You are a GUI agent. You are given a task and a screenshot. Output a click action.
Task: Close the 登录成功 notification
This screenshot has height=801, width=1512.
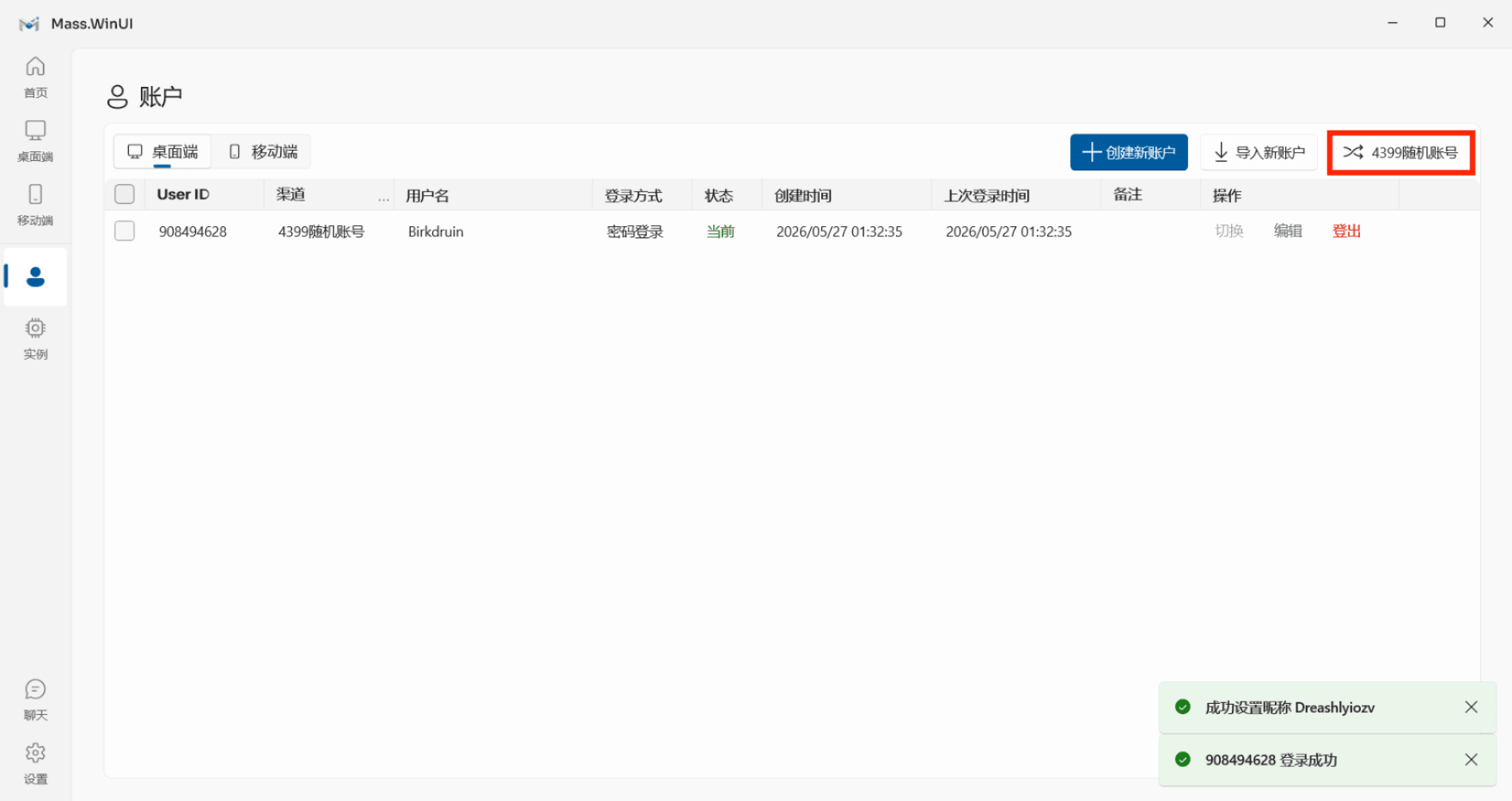[1471, 760]
